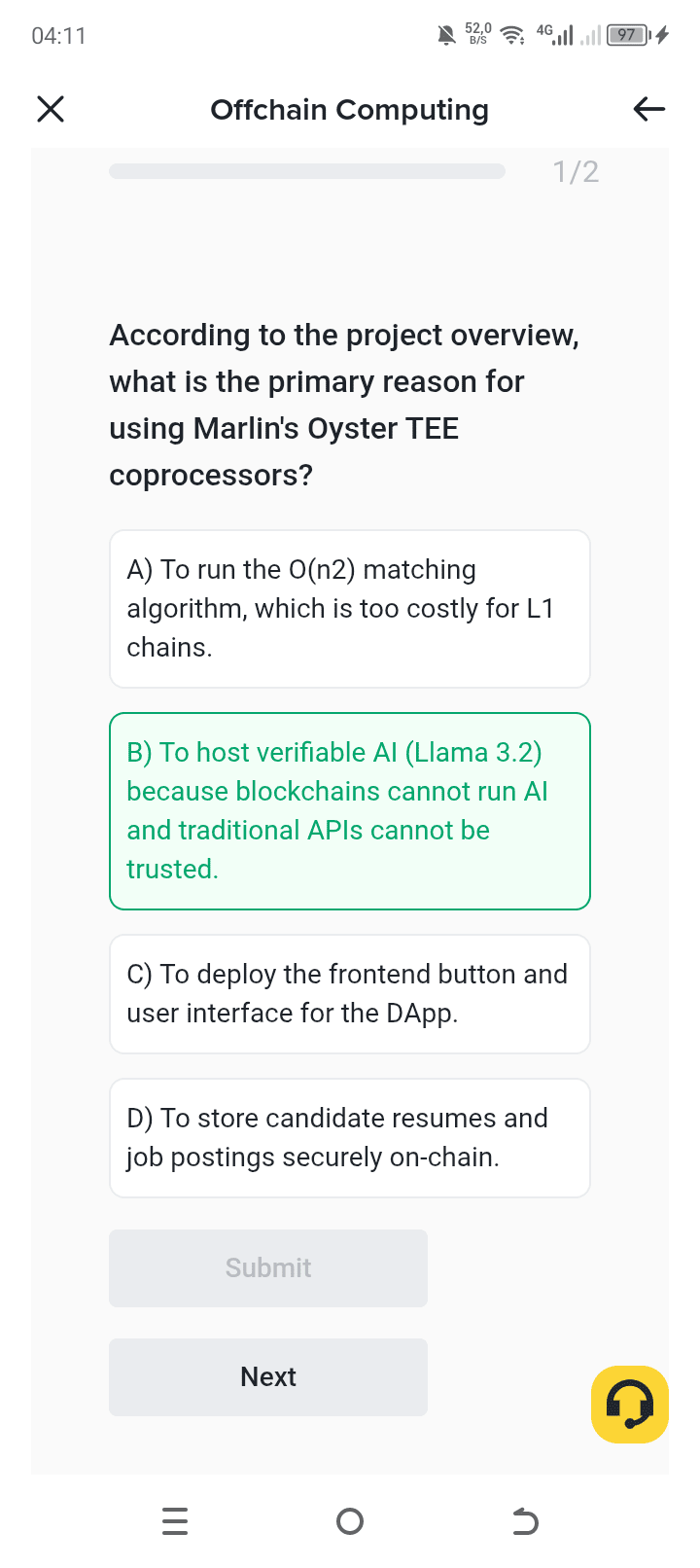Viewport: 700px width, 1568px height.
Task: Tap the Android back navigation icon
Action: (x=525, y=1520)
